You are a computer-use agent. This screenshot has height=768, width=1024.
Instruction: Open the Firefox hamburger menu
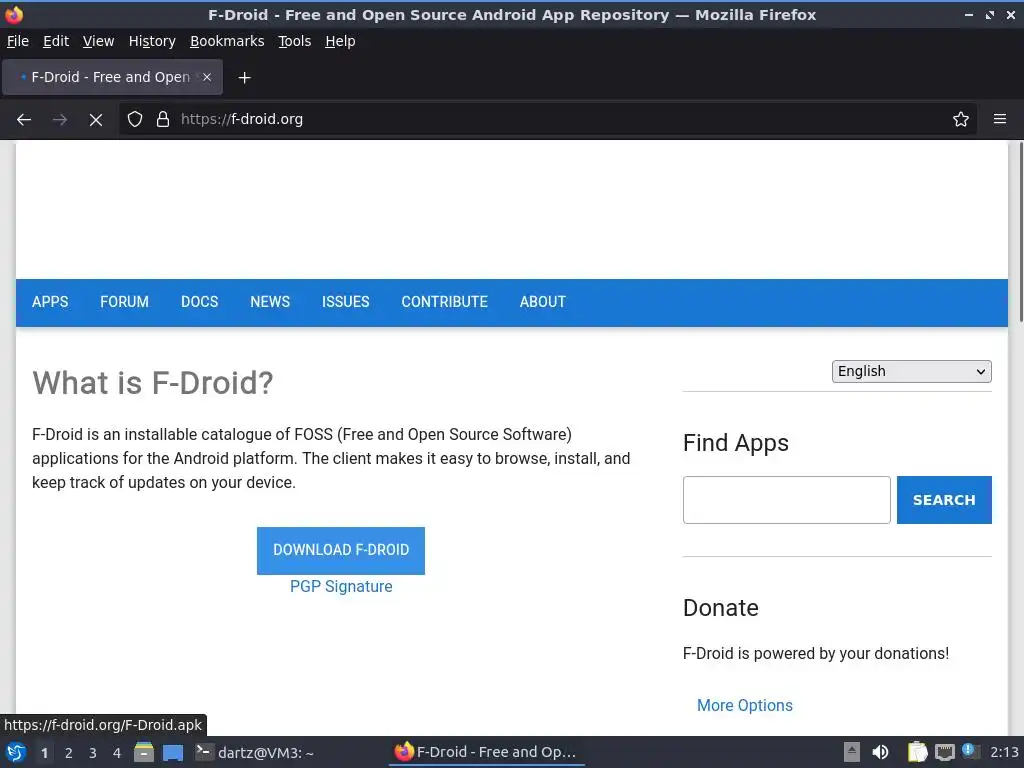(1000, 119)
